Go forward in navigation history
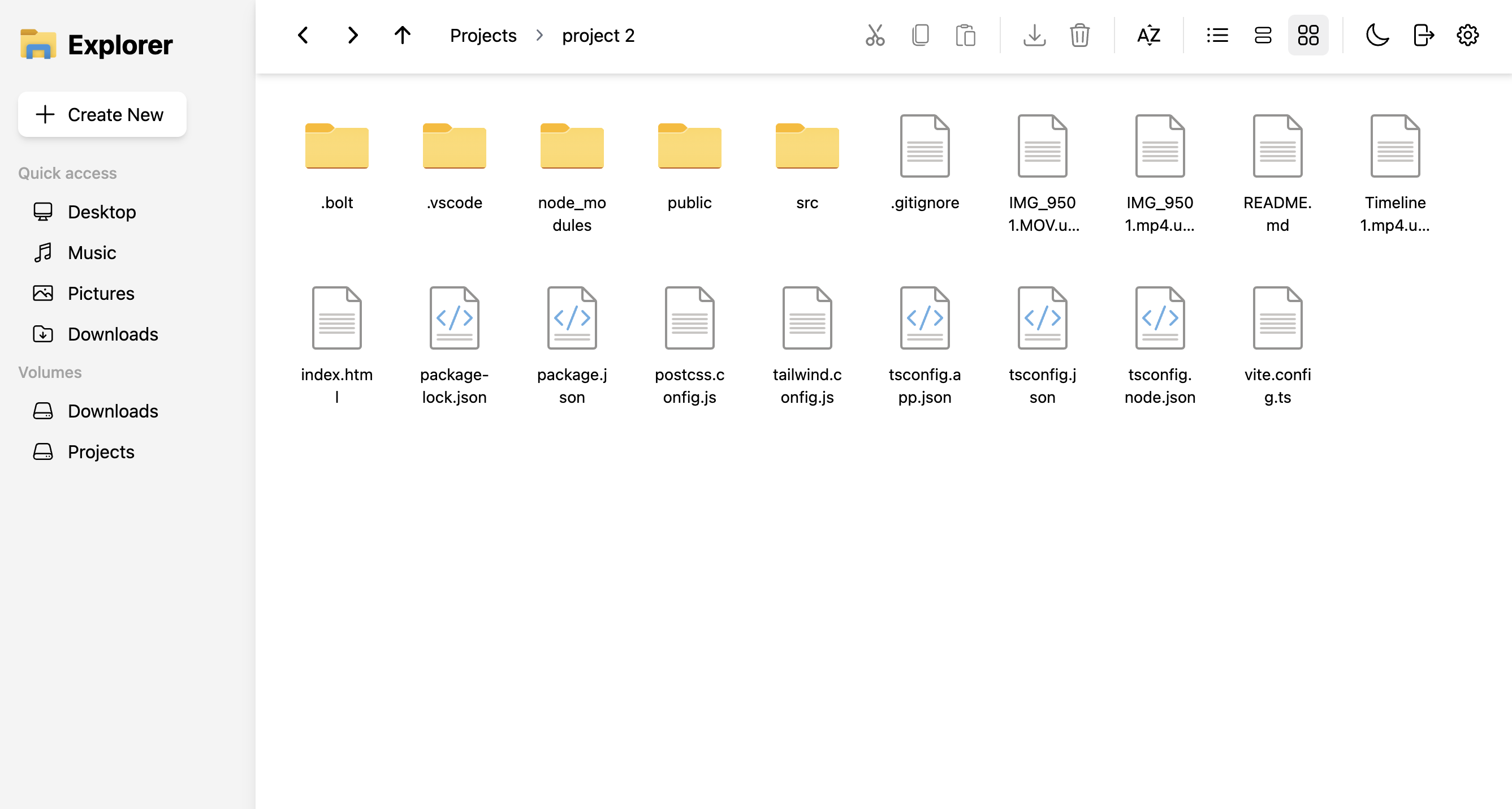Screen dimensions: 1512x809 pos(352,35)
